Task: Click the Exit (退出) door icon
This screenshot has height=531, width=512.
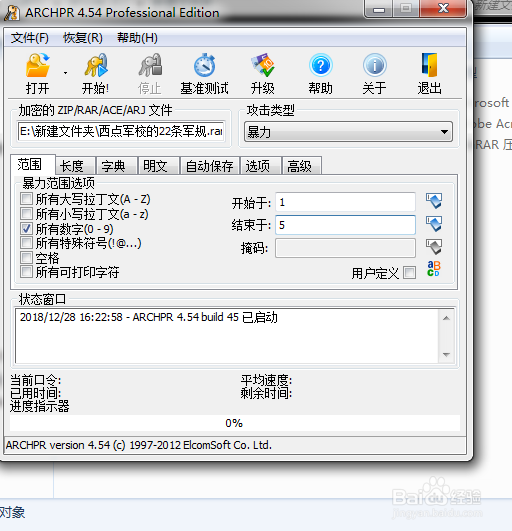Action: click(429, 65)
